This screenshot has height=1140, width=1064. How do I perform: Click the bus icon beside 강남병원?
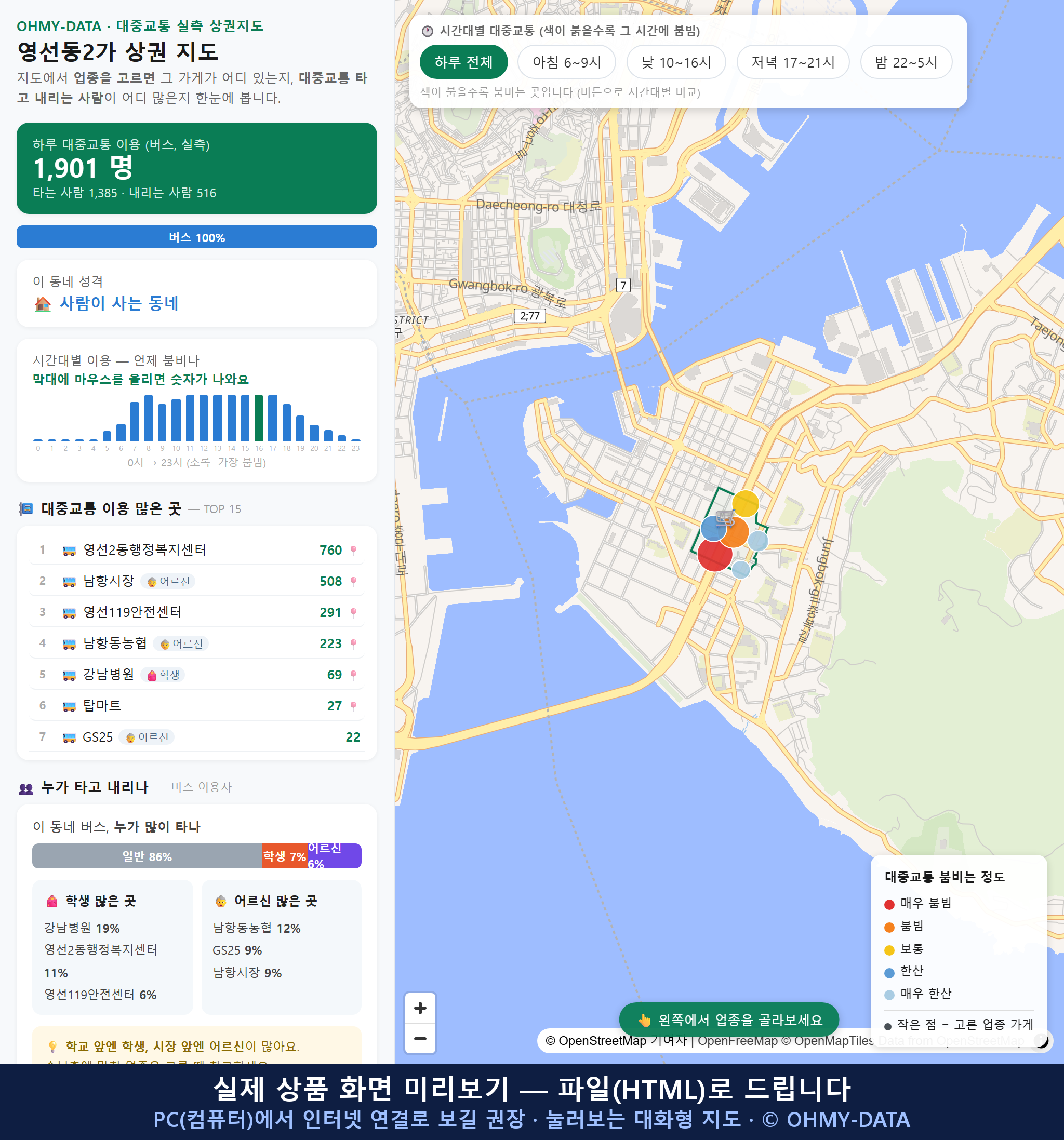tap(69, 675)
